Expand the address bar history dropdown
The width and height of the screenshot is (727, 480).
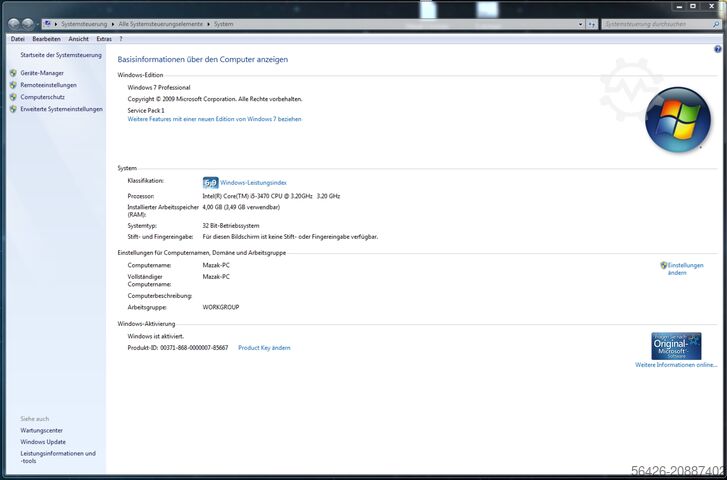pos(578,23)
